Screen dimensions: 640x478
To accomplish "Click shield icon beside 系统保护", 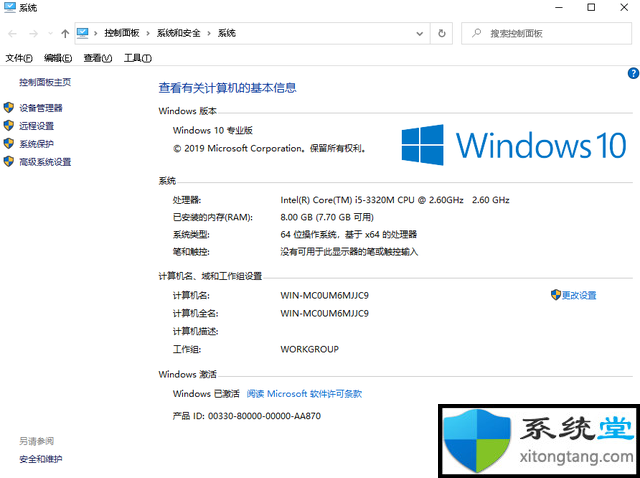I will click(x=9, y=143).
